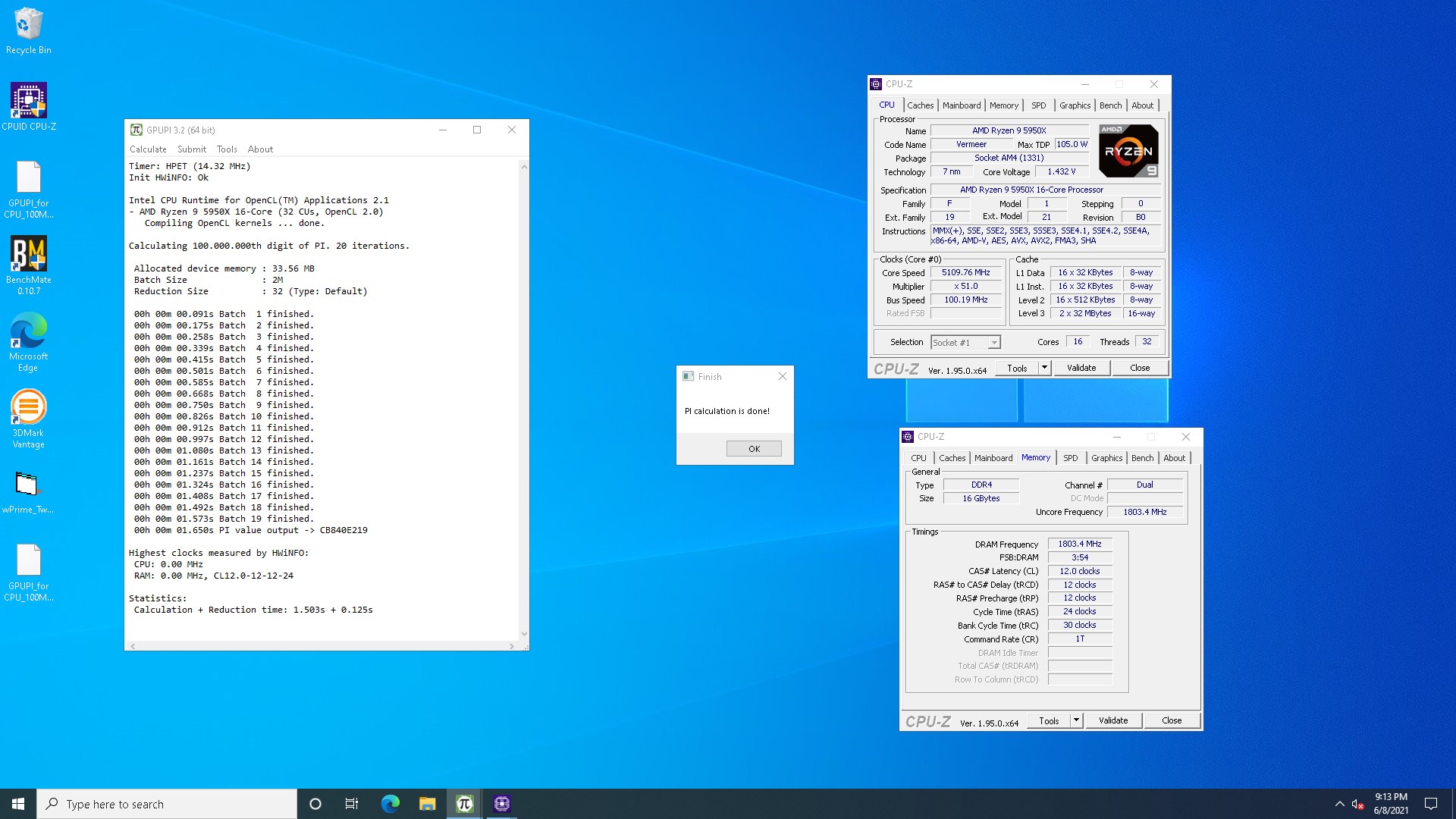The width and height of the screenshot is (1456, 819).
Task: Click CPU-Z title icon in upper CPU-Z window
Action: point(876,84)
